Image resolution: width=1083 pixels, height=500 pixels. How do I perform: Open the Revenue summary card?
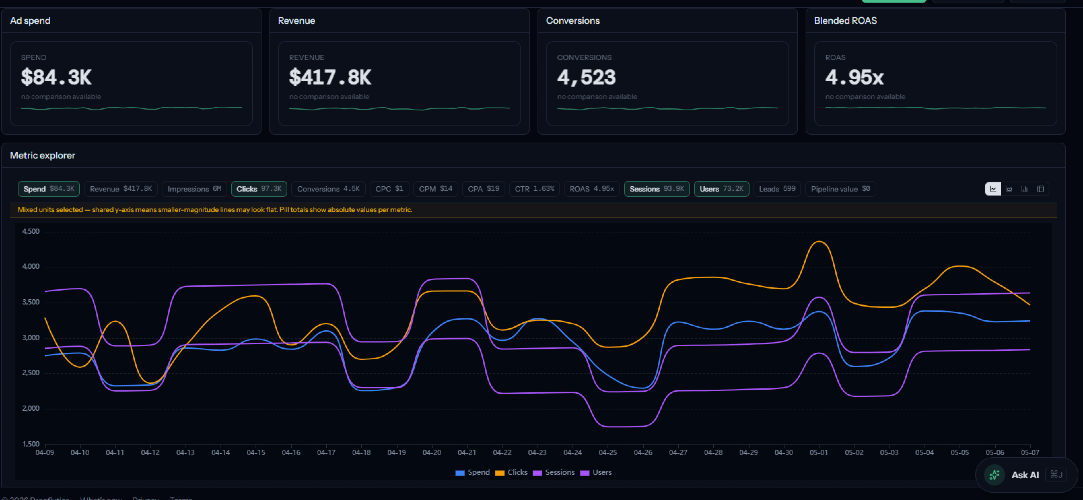click(399, 71)
